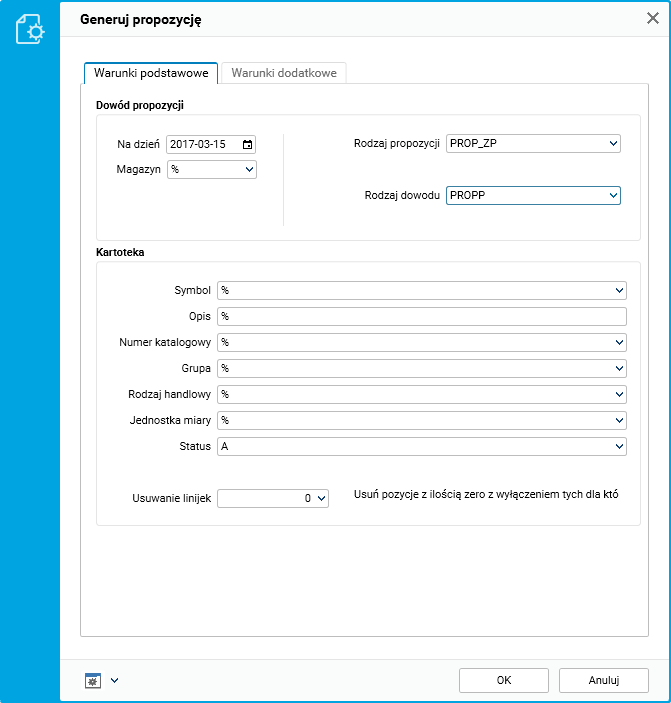Viewport: 671px width, 703px height.
Task: Close the Generuj propozycję dialog
Action: click(652, 17)
